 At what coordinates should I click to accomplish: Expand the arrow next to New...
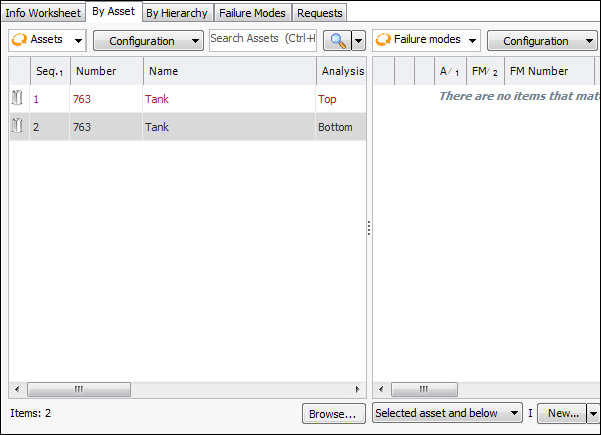pyautogui.click(x=593, y=413)
